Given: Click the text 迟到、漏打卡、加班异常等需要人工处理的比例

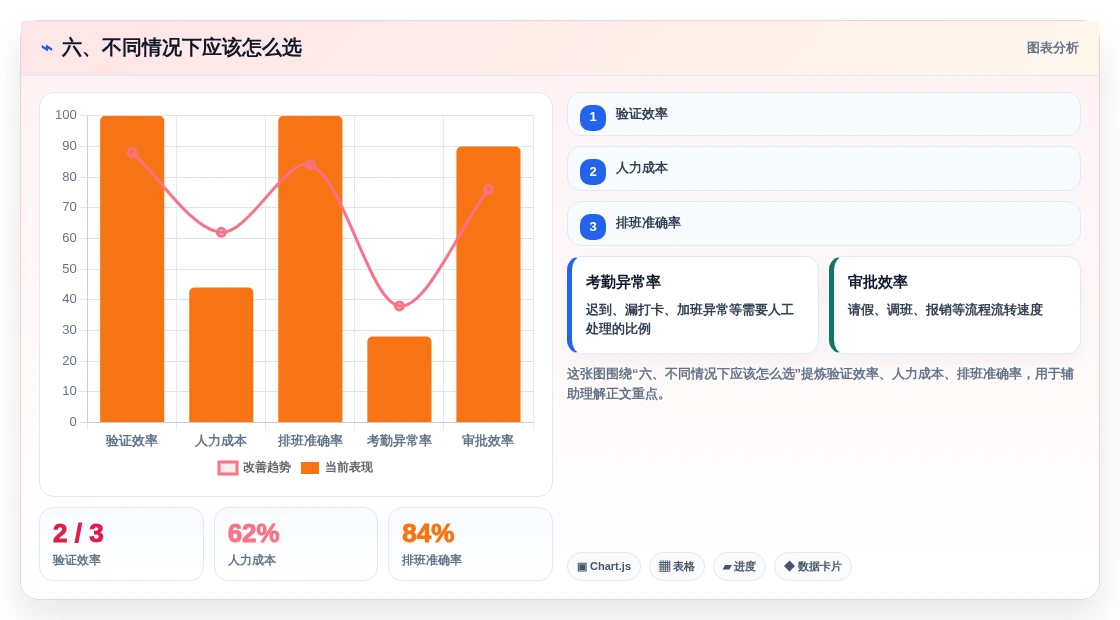Looking at the screenshot, I should pos(690,319).
